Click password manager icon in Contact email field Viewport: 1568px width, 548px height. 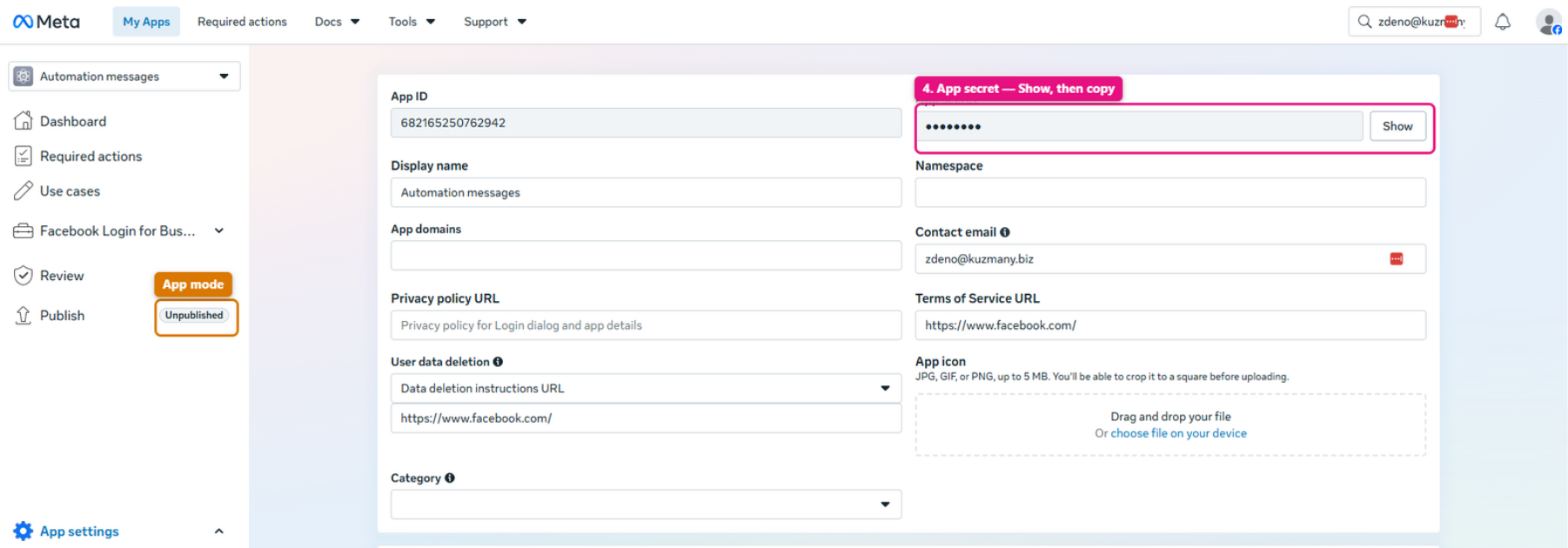[x=1397, y=259]
